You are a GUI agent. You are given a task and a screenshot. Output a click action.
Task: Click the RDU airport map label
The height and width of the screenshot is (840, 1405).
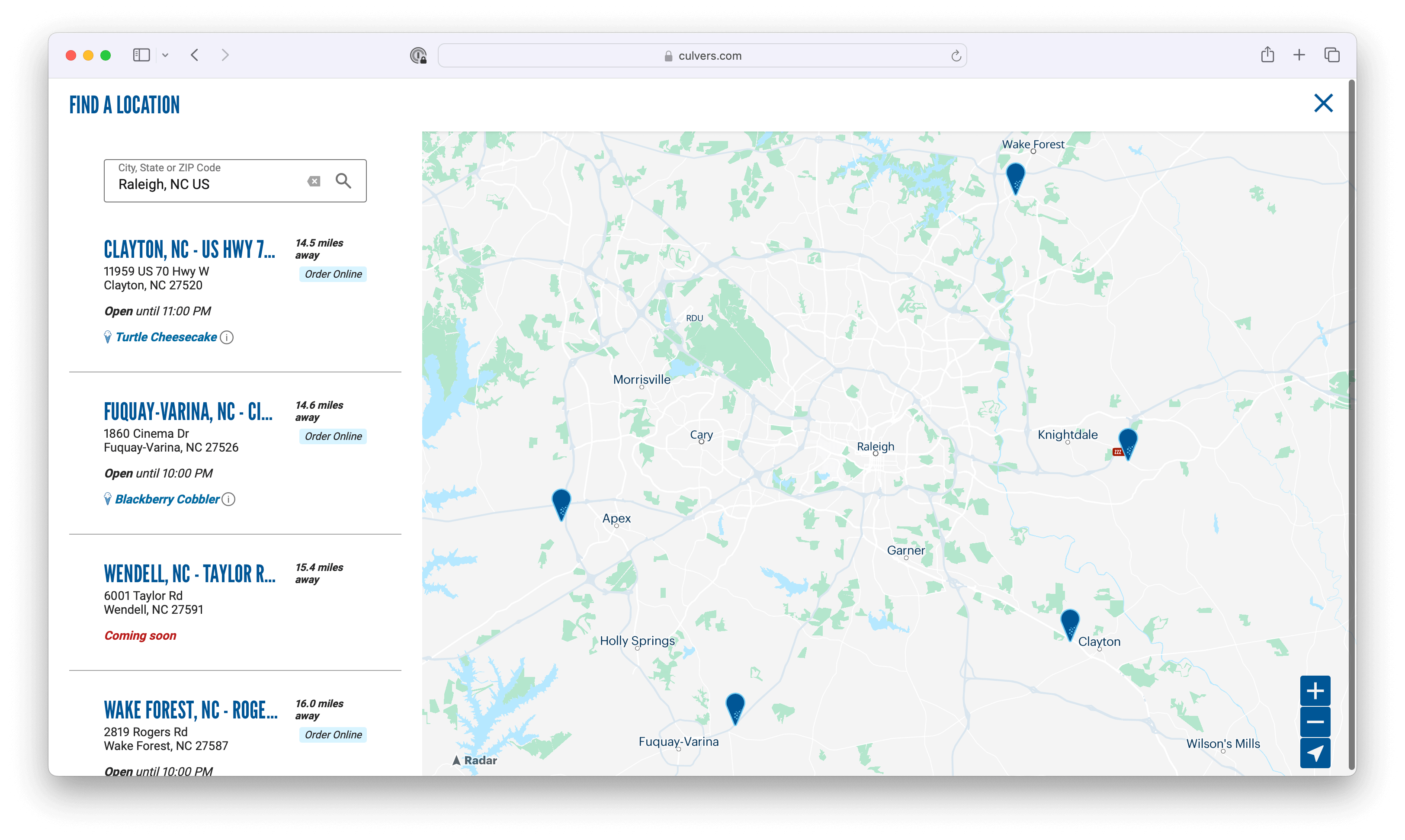click(x=694, y=318)
